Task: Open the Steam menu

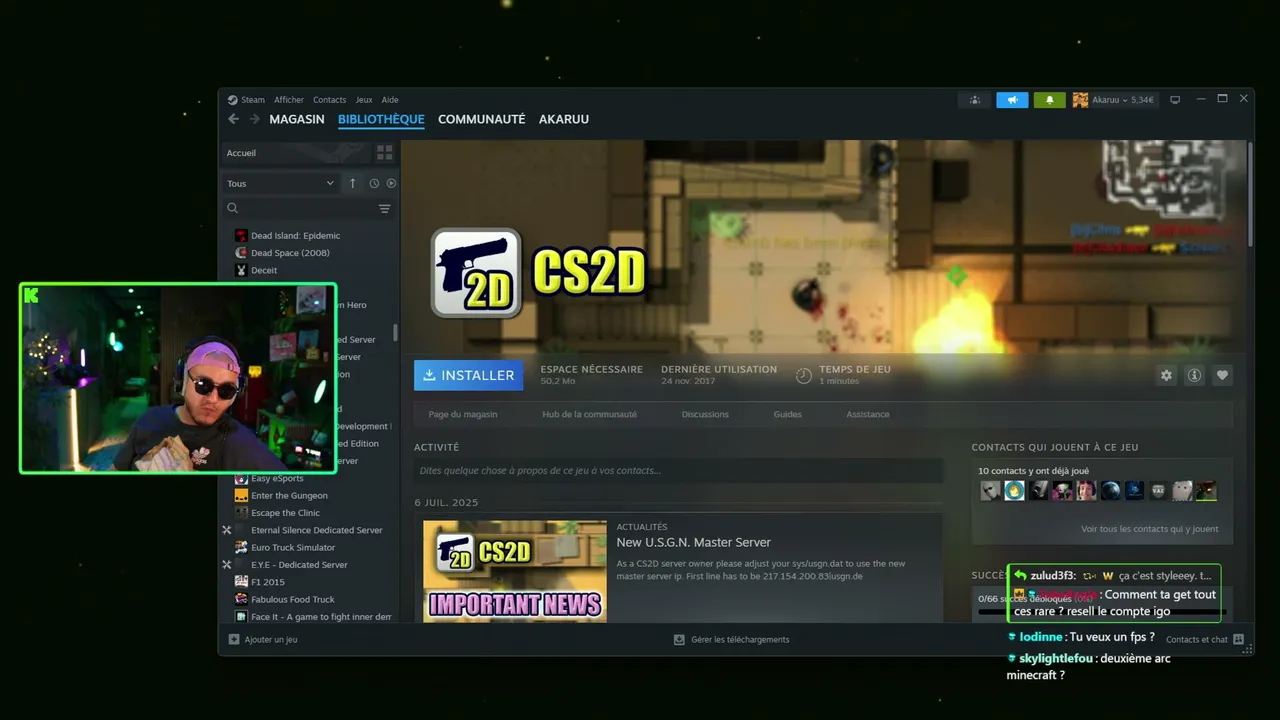Action: pyautogui.click(x=253, y=100)
